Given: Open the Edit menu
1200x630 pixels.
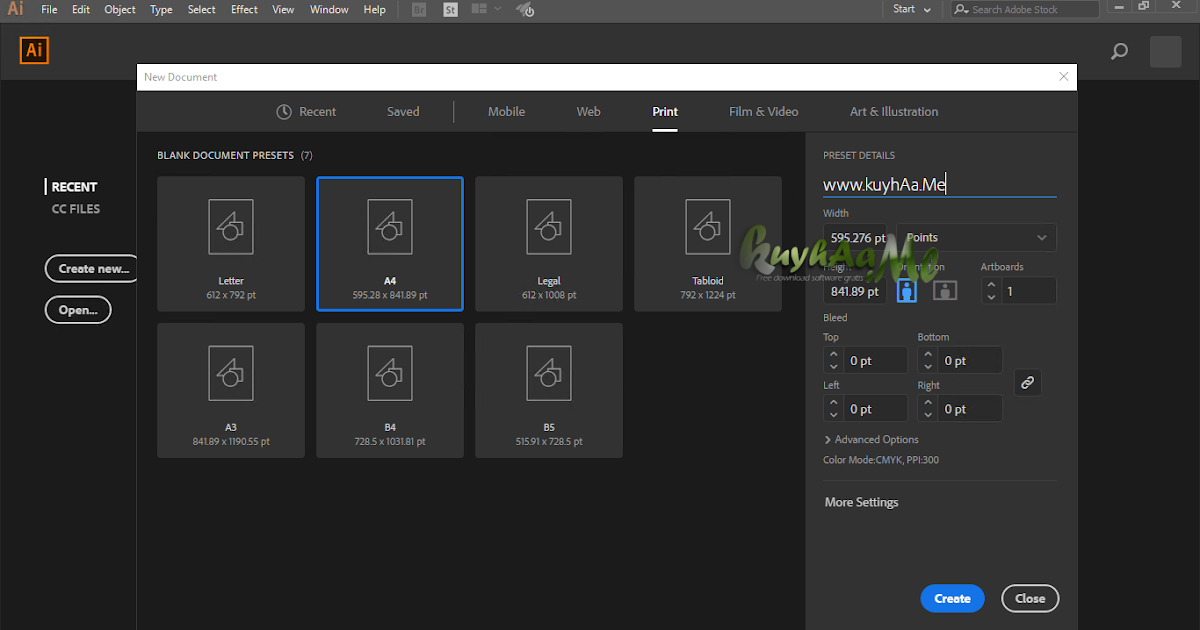Looking at the screenshot, I should [x=81, y=10].
